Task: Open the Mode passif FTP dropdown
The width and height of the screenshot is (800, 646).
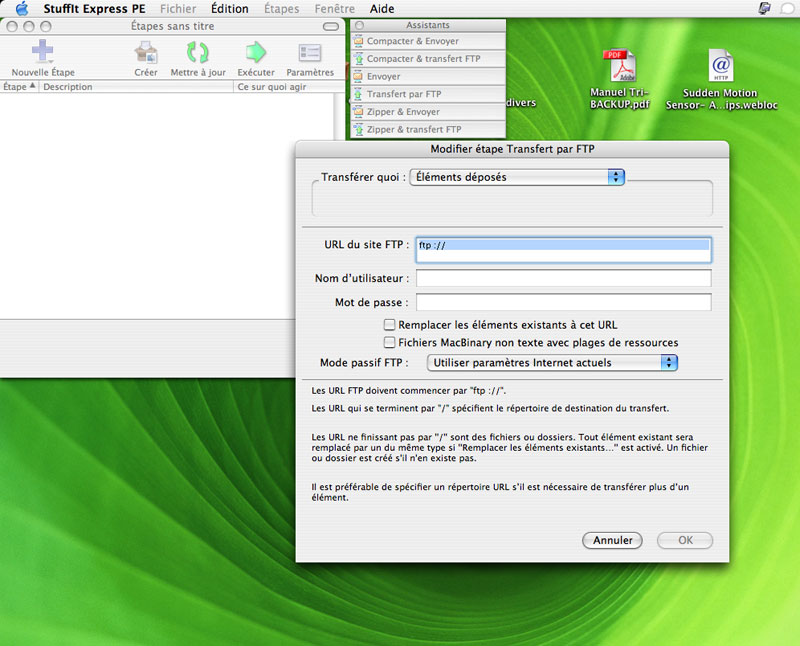Action: [552, 363]
